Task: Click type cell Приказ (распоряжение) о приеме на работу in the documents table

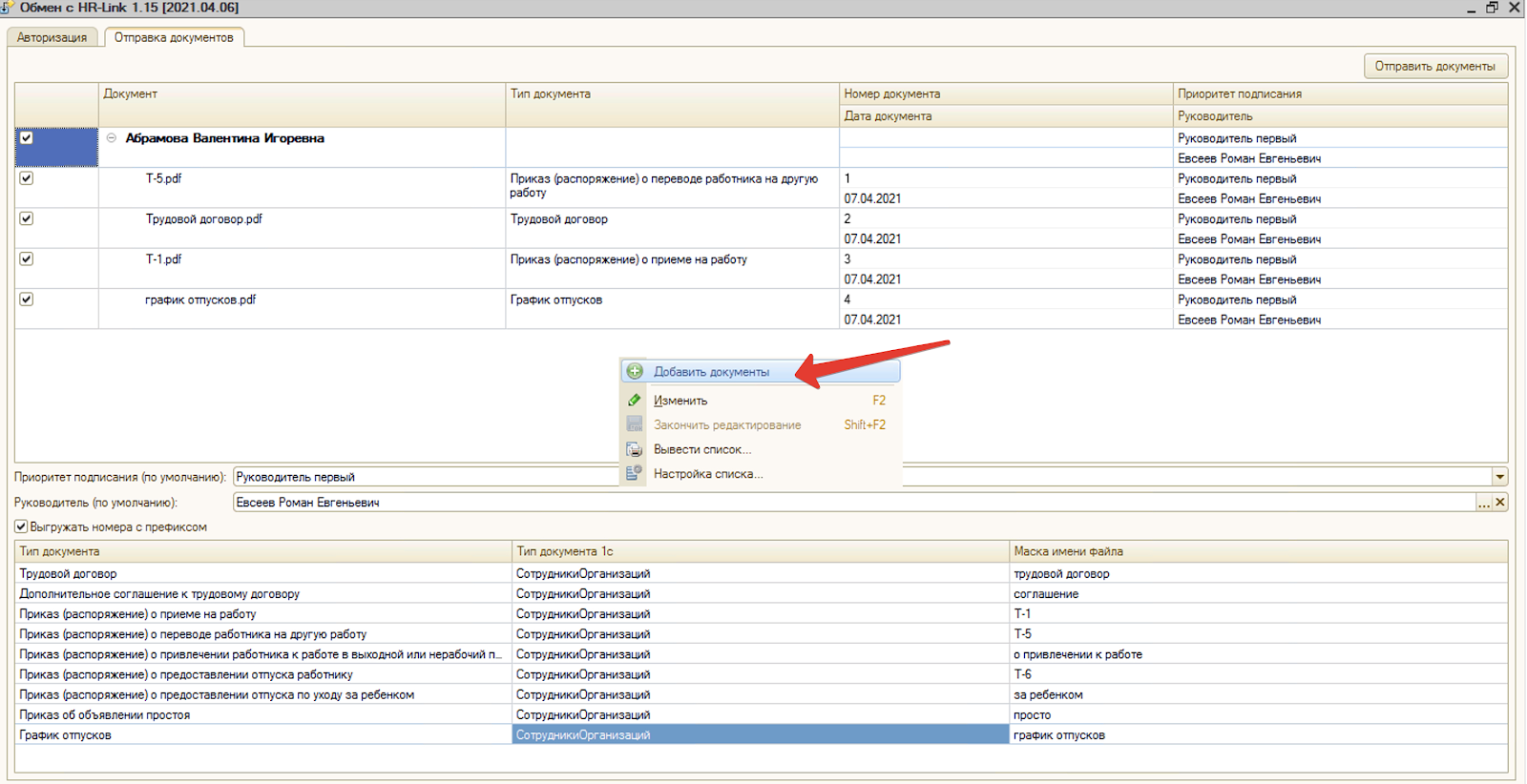Action: pyautogui.click(x=672, y=268)
